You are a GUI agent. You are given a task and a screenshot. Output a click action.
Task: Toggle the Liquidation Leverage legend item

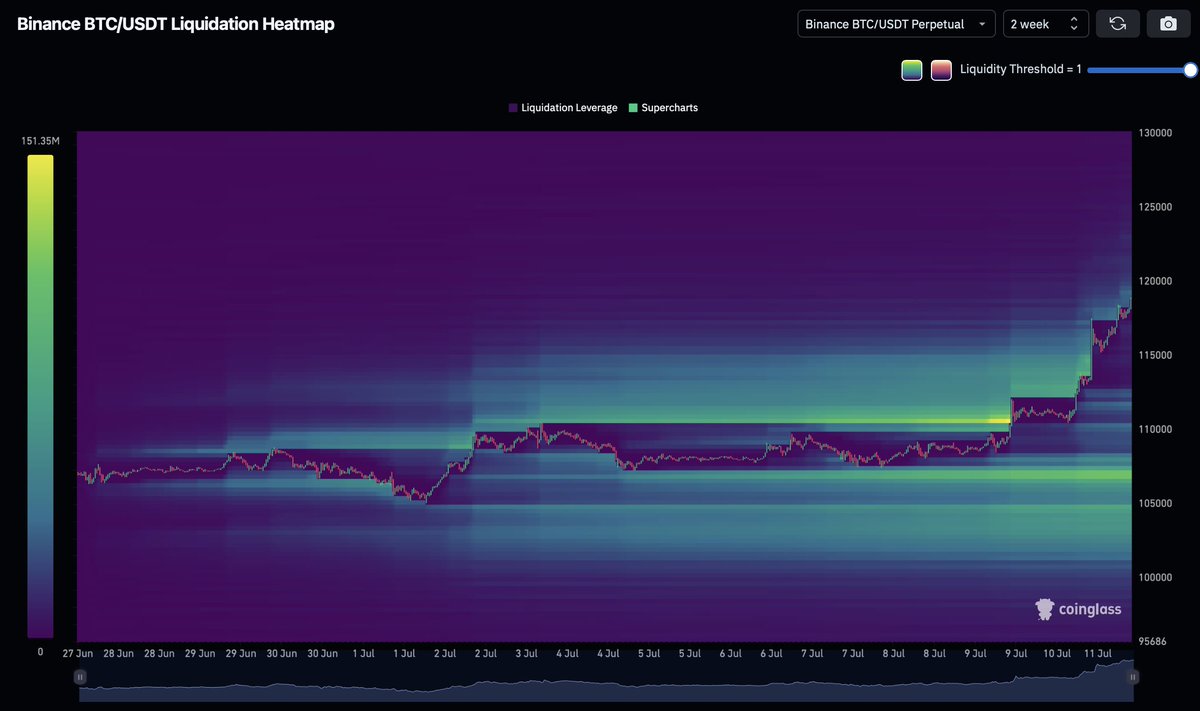coord(562,107)
